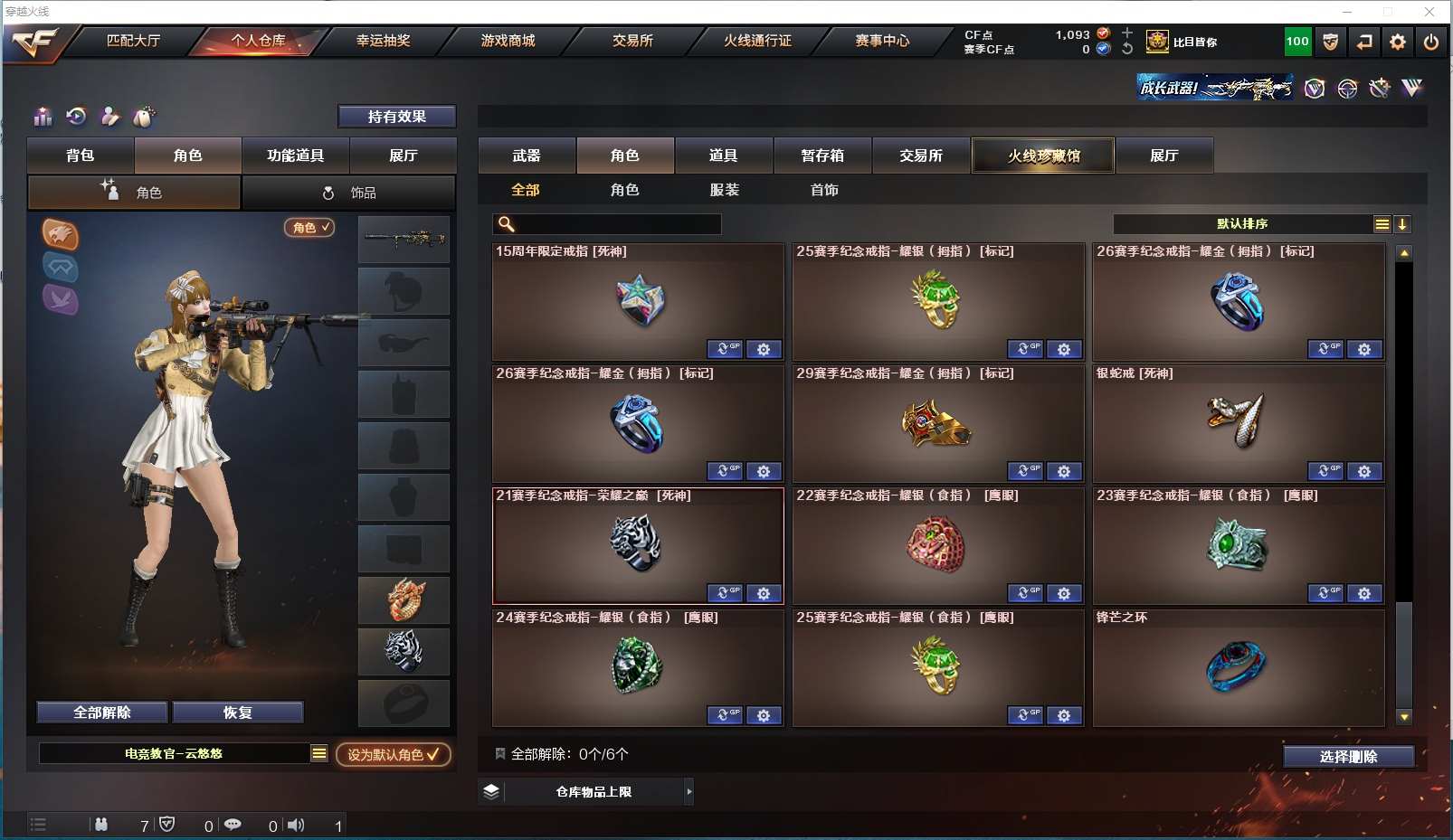Open settings gear icon in top bar
The image size is (1453, 840).
pos(1397,42)
